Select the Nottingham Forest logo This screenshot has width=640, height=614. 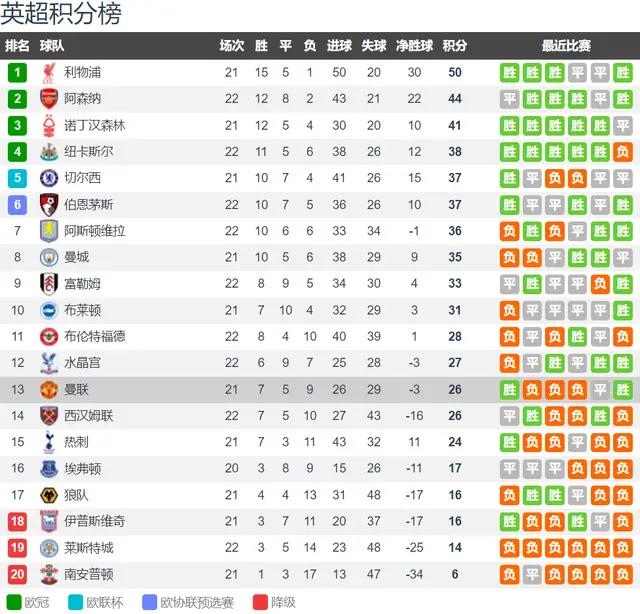(x=49, y=125)
